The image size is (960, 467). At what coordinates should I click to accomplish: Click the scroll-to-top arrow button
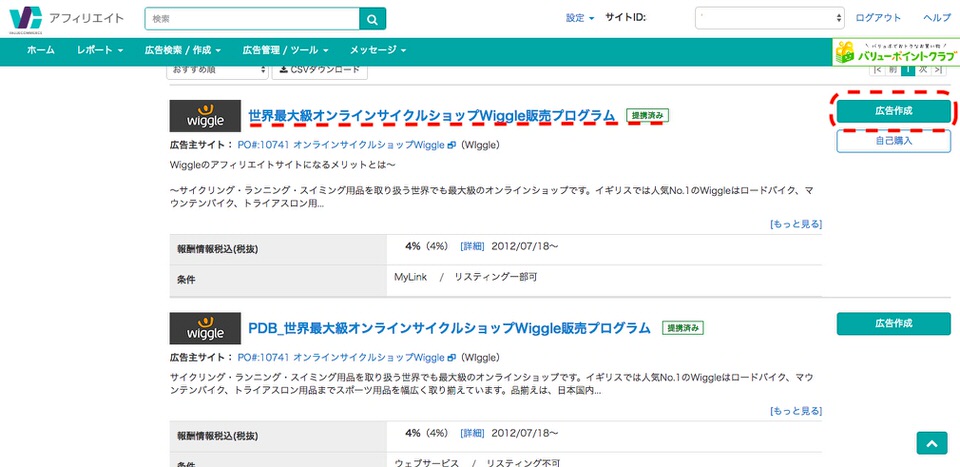932,443
